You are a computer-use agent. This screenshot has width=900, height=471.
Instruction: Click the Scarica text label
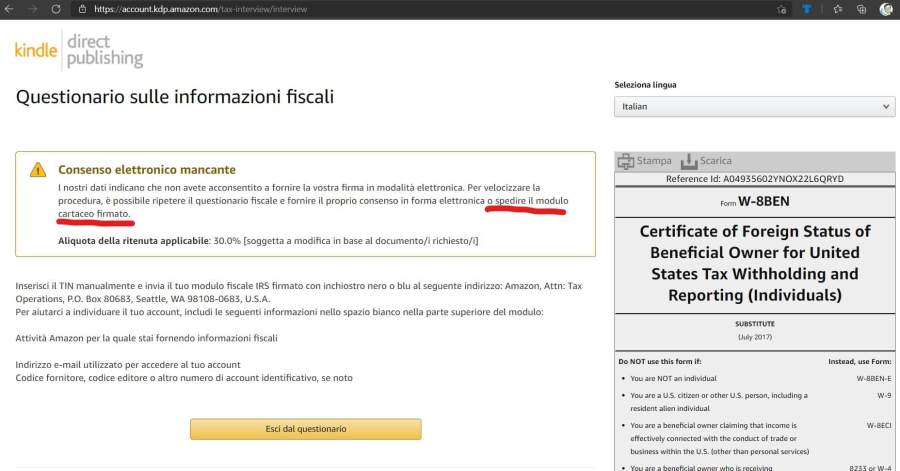(x=716, y=161)
